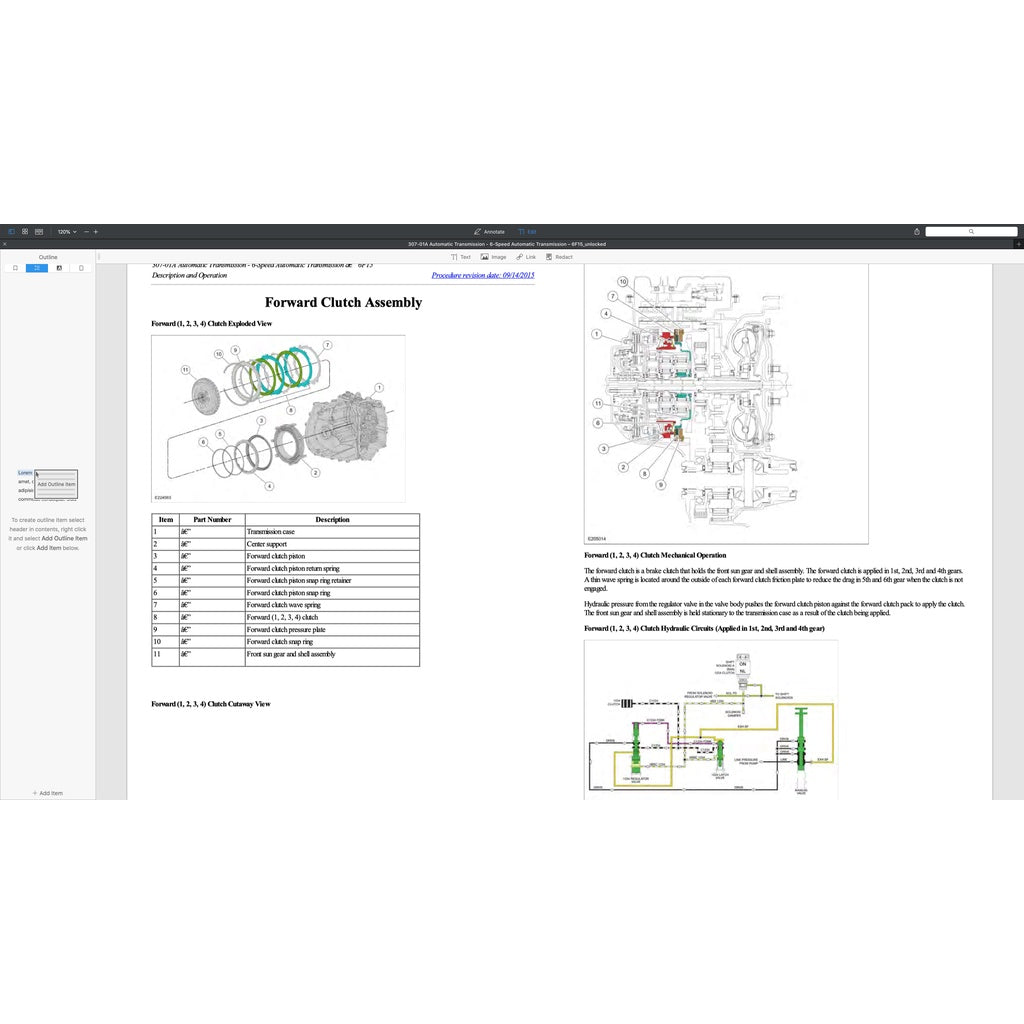Select the Image editing tool
The height and width of the screenshot is (1024, 1024).
[492, 257]
